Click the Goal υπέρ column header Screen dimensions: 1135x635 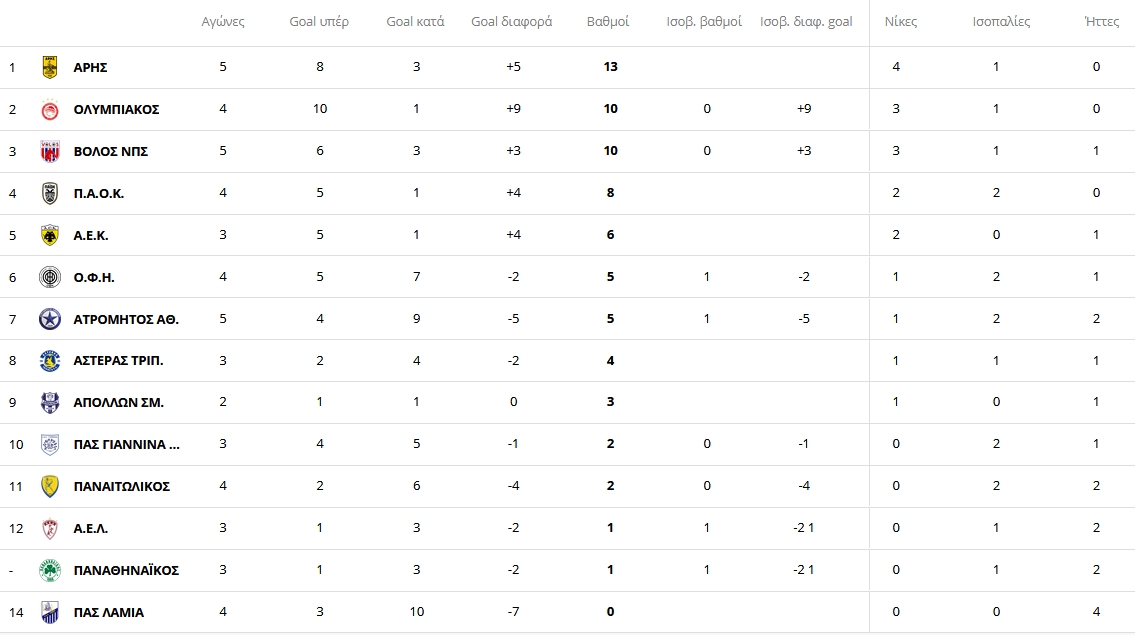[319, 22]
